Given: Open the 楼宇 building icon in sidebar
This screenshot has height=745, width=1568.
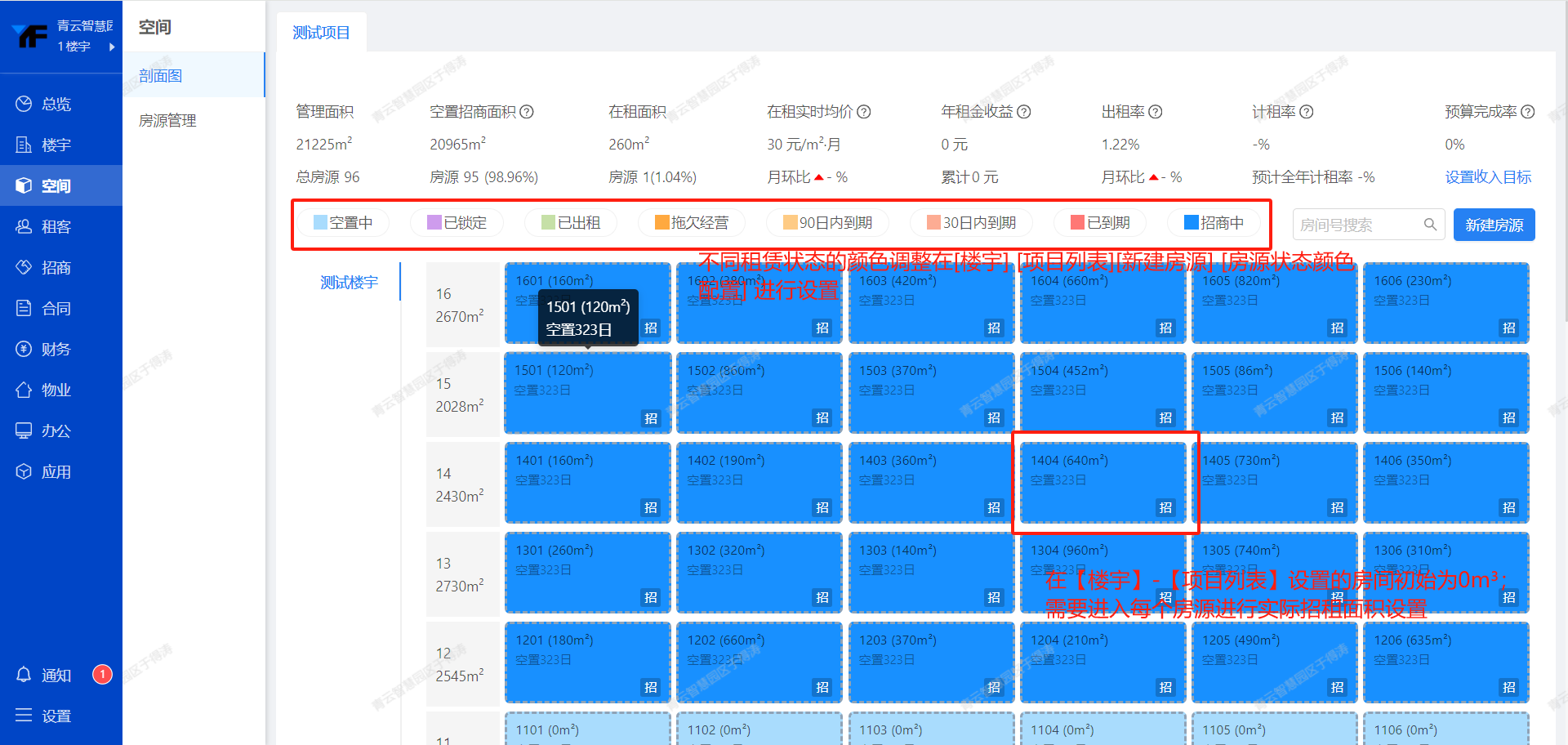Looking at the screenshot, I should point(24,145).
